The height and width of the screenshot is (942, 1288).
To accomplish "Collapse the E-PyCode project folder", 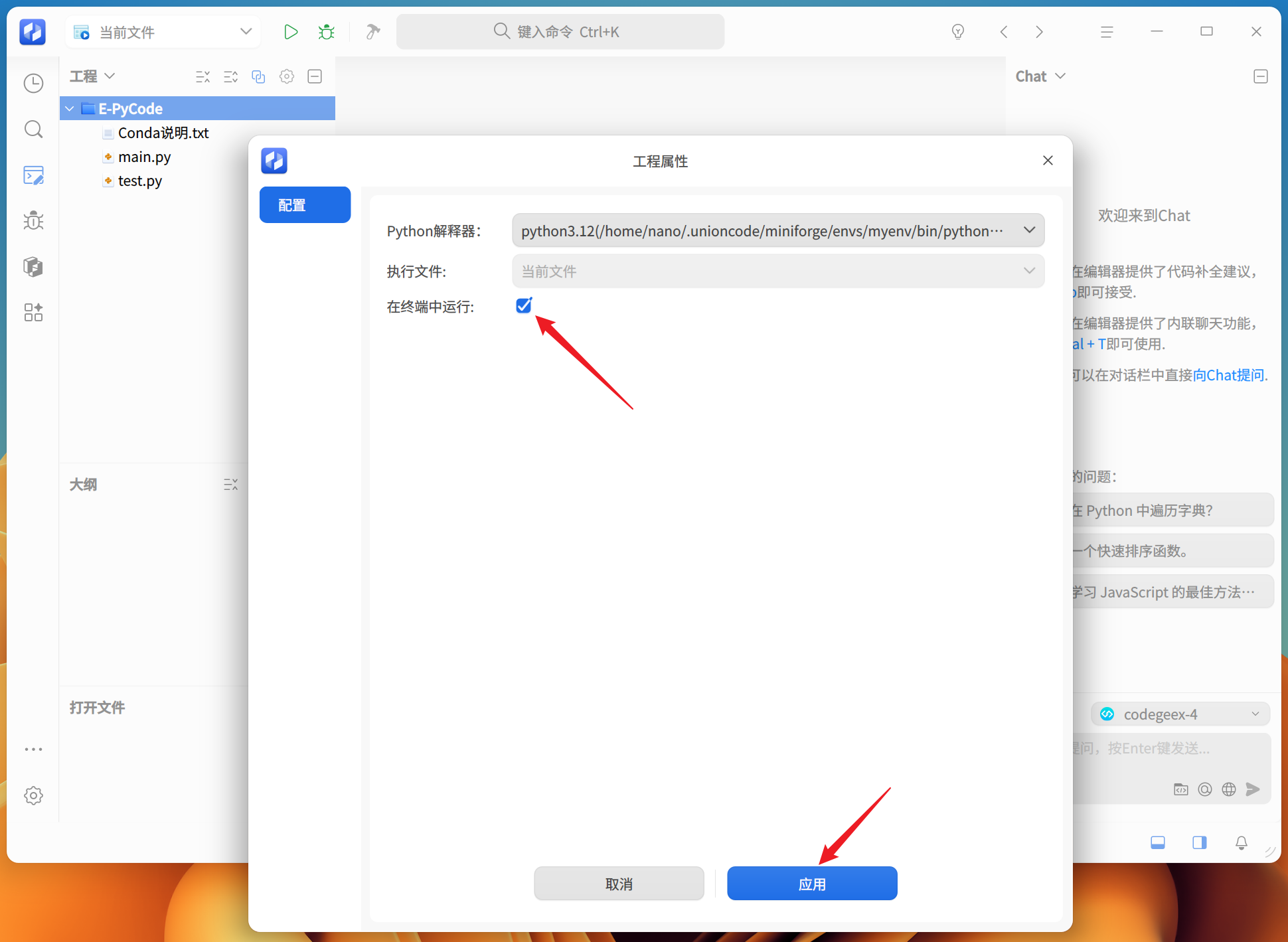I will (x=70, y=108).
